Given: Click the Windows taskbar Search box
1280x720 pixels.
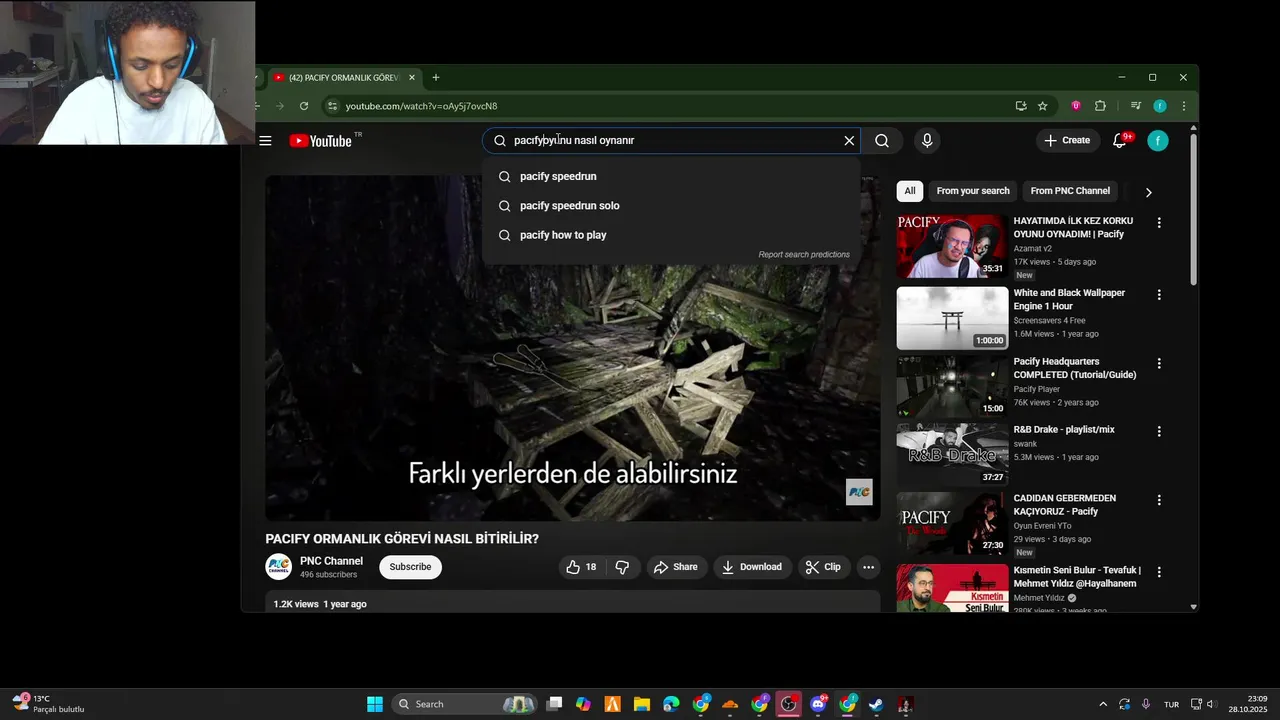Looking at the screenshot, I should [465, 704].
